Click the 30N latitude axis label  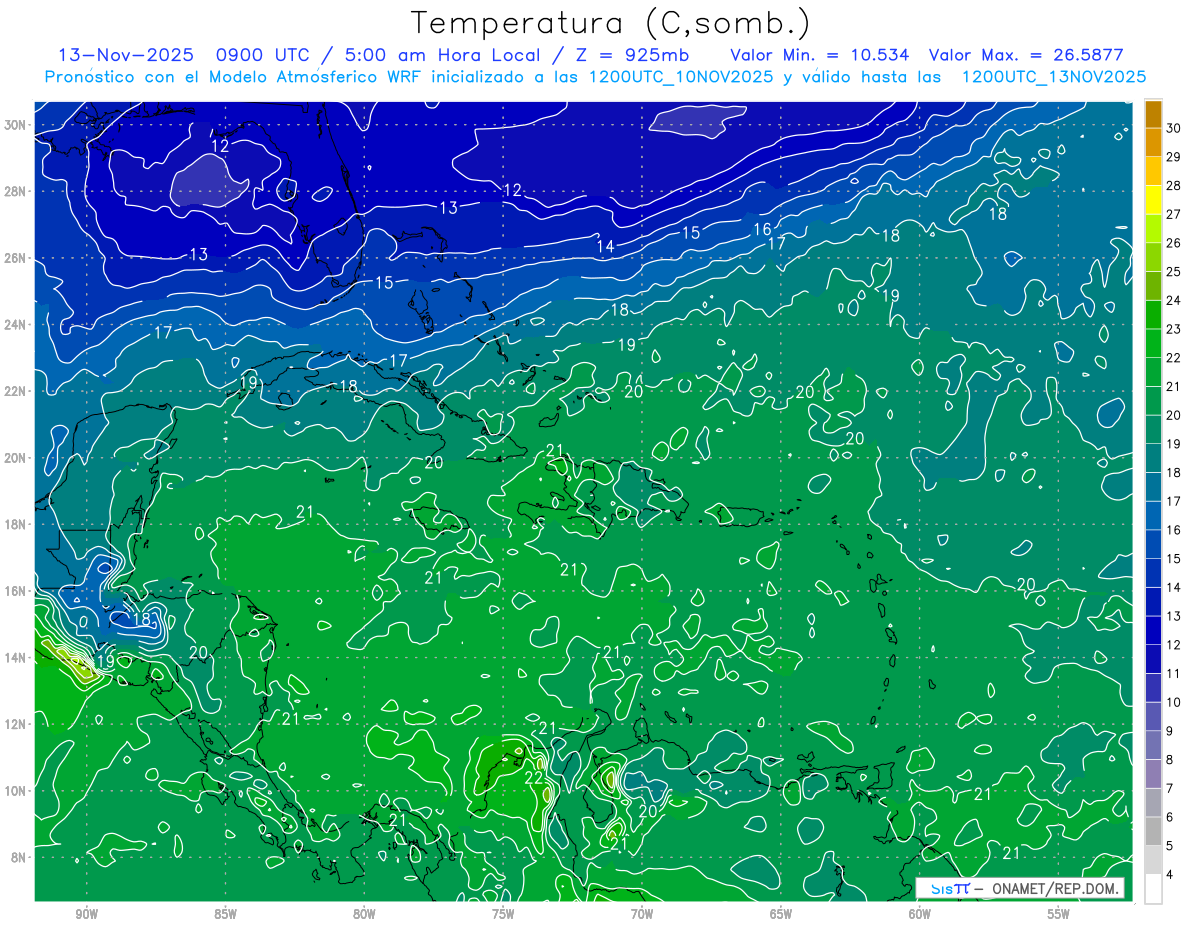16,125
